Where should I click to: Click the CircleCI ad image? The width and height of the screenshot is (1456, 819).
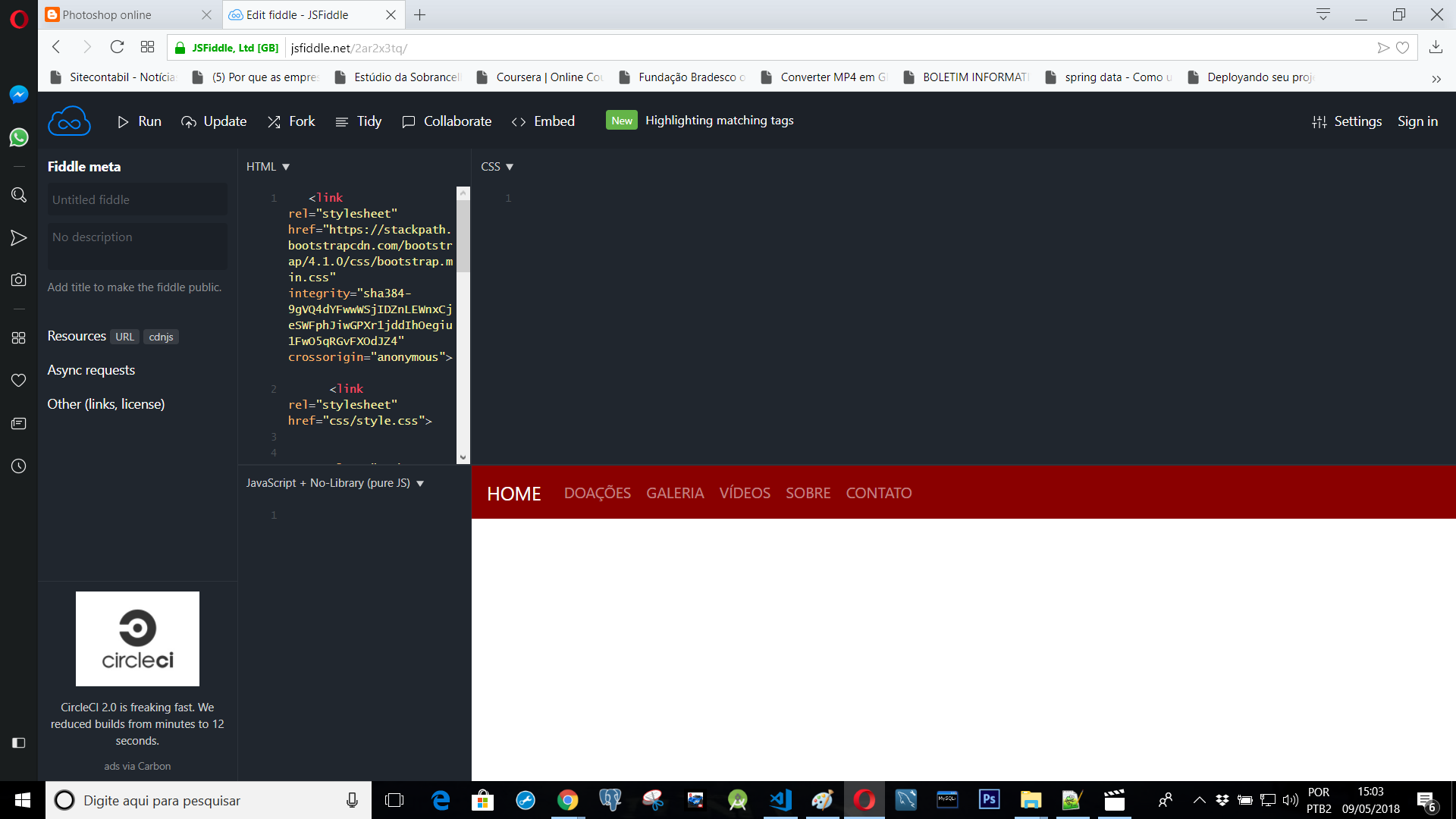(x=137, y=639)
